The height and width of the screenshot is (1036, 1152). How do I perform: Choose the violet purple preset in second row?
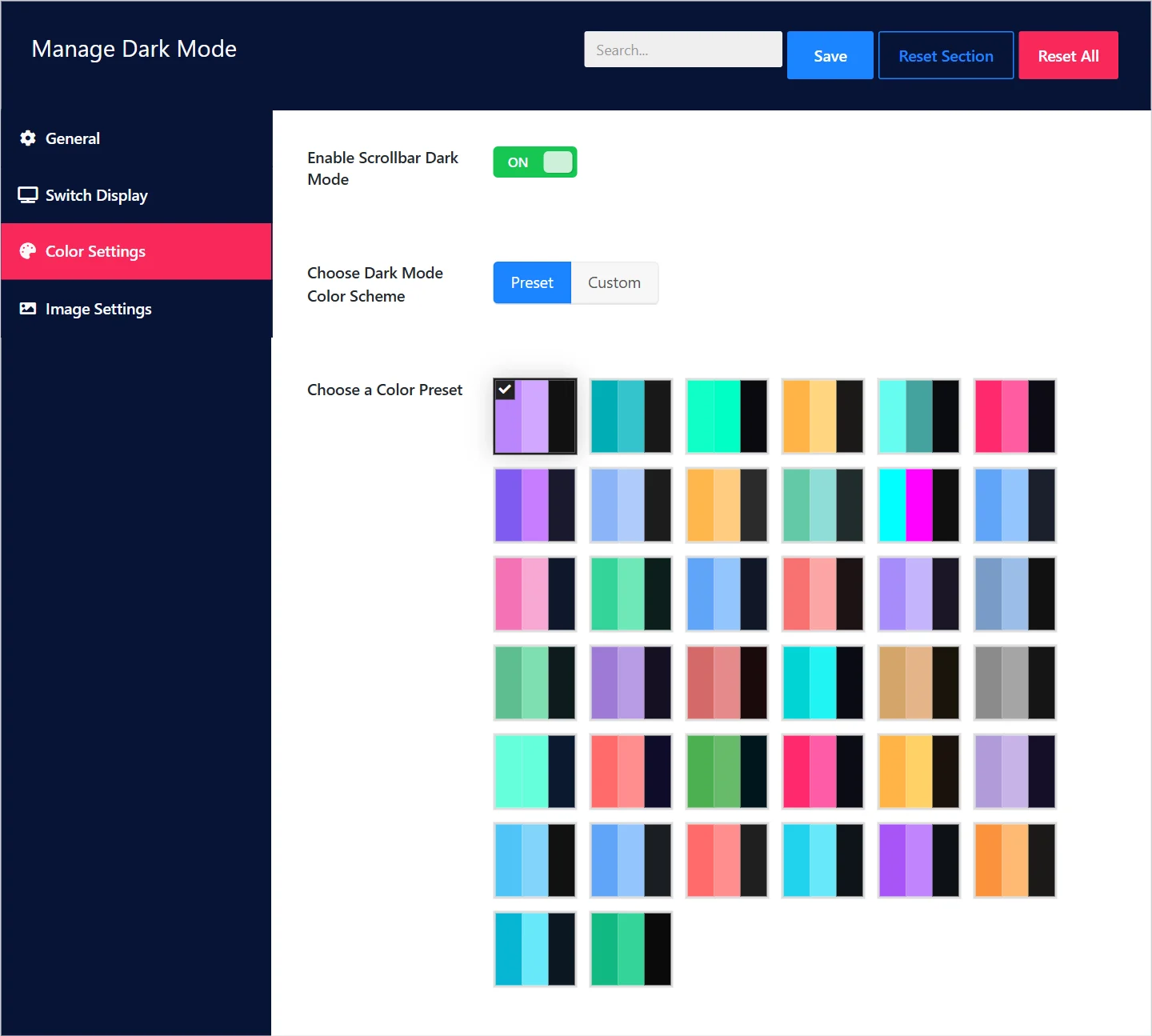click(x=535, y=505)
